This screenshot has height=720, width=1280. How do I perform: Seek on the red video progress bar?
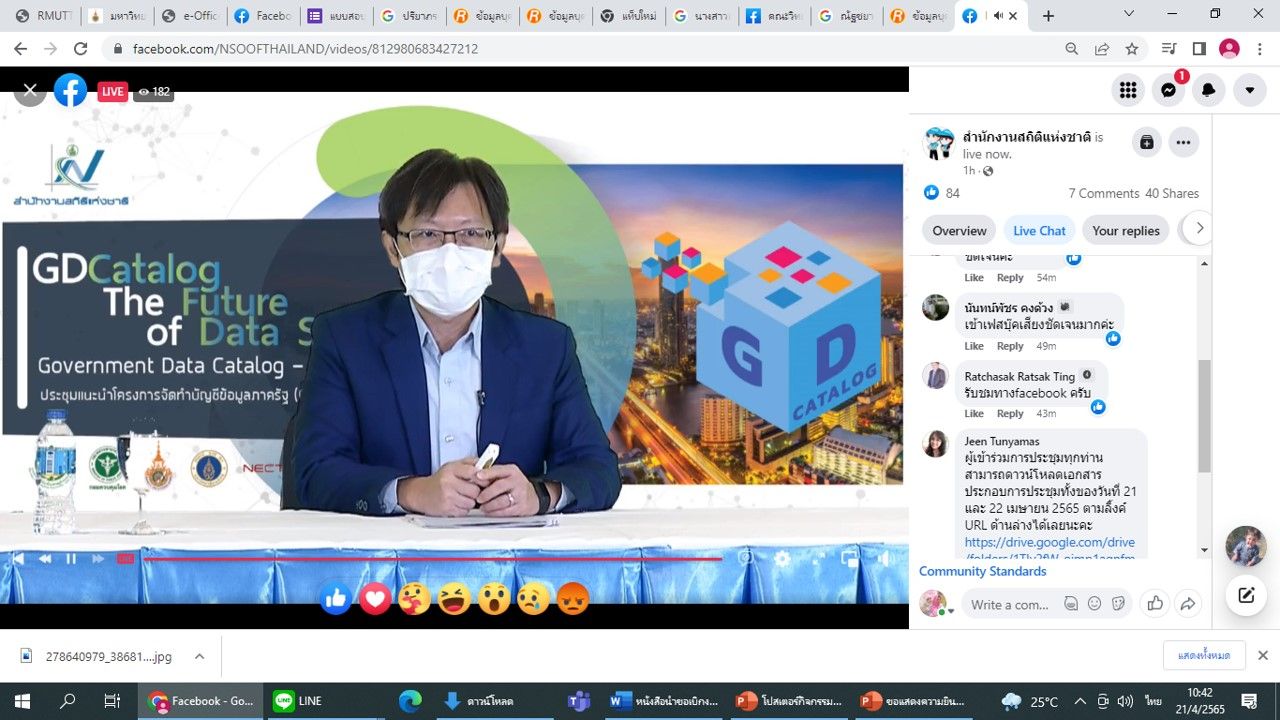pos(433,559)
